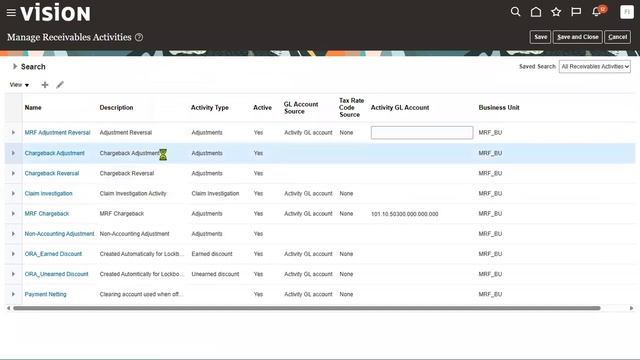This screenshot has height=360, width=640.
Task: Click the Active column header
Action: tap(262, 108)
